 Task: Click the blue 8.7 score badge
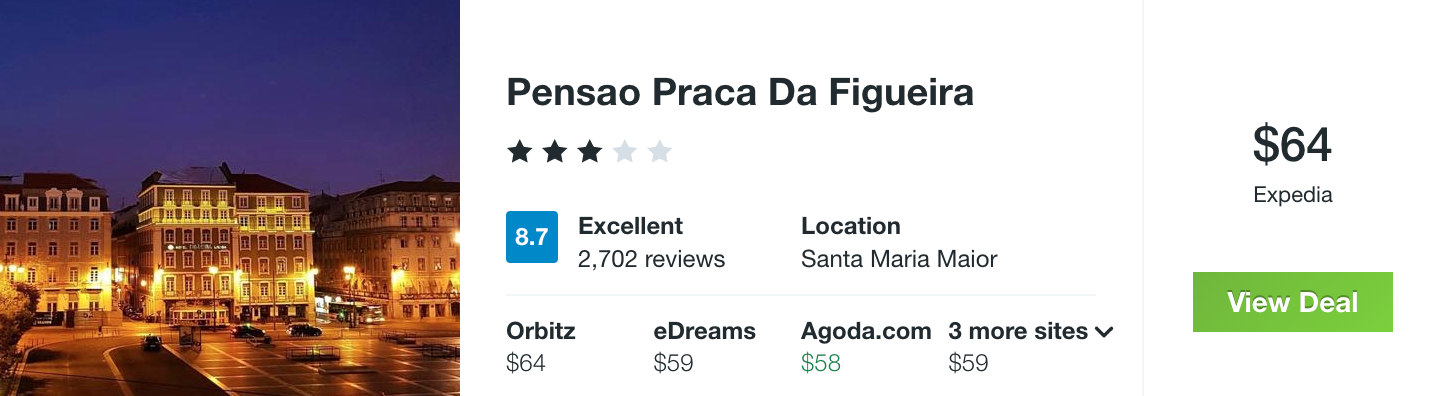(531, 237)
